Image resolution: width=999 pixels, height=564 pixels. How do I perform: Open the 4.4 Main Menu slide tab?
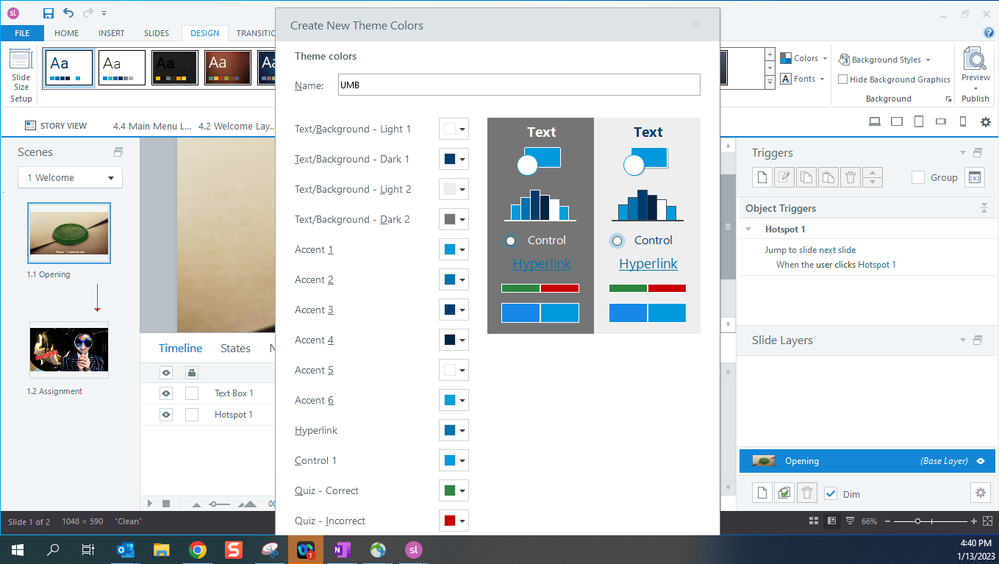pos(152,126)
